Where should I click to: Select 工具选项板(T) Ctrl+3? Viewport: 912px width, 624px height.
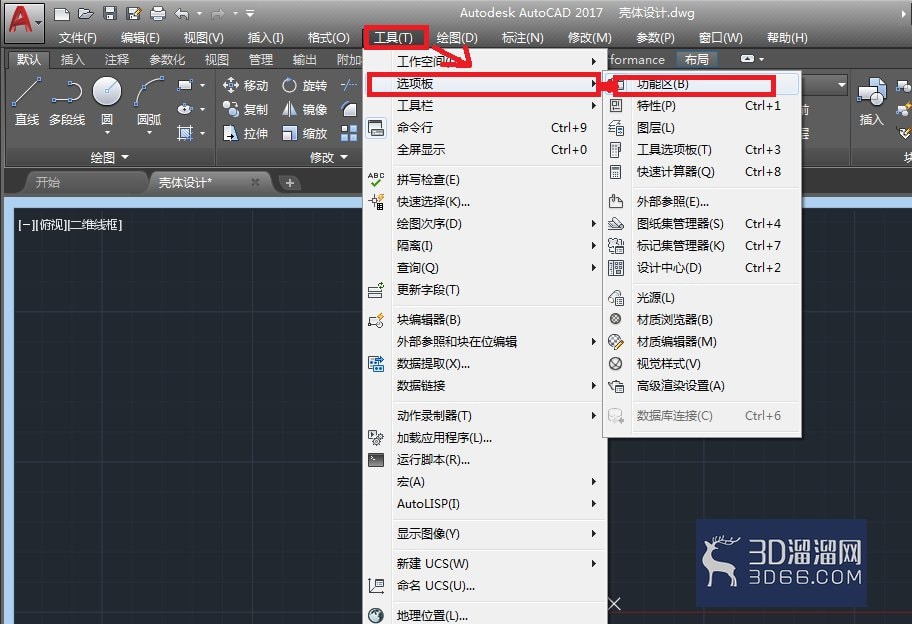coord(702,150)
